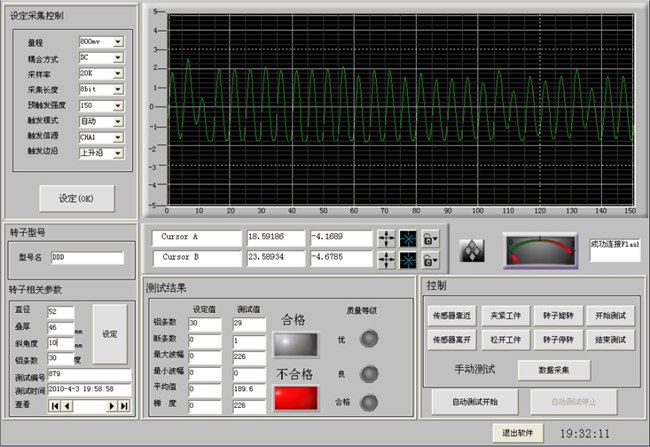Click the 优 quality grade indicator
This screenshot has width=650, height=447.
point(371,340)
